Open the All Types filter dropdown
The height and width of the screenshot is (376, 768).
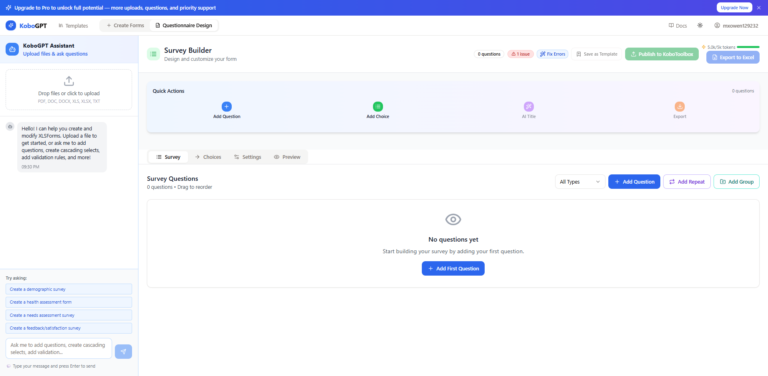click(580, 182)
